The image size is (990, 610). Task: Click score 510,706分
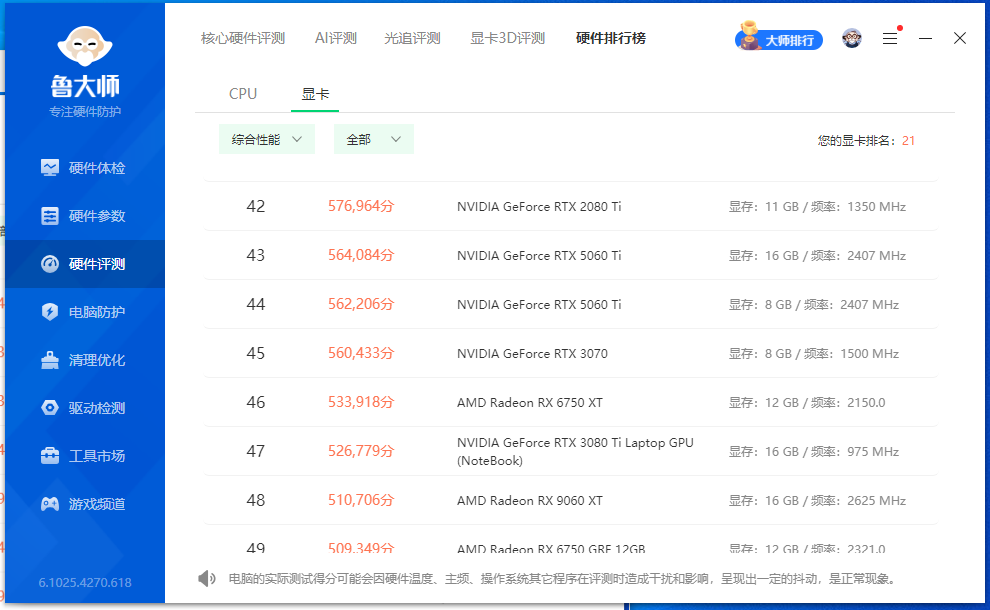361,500
